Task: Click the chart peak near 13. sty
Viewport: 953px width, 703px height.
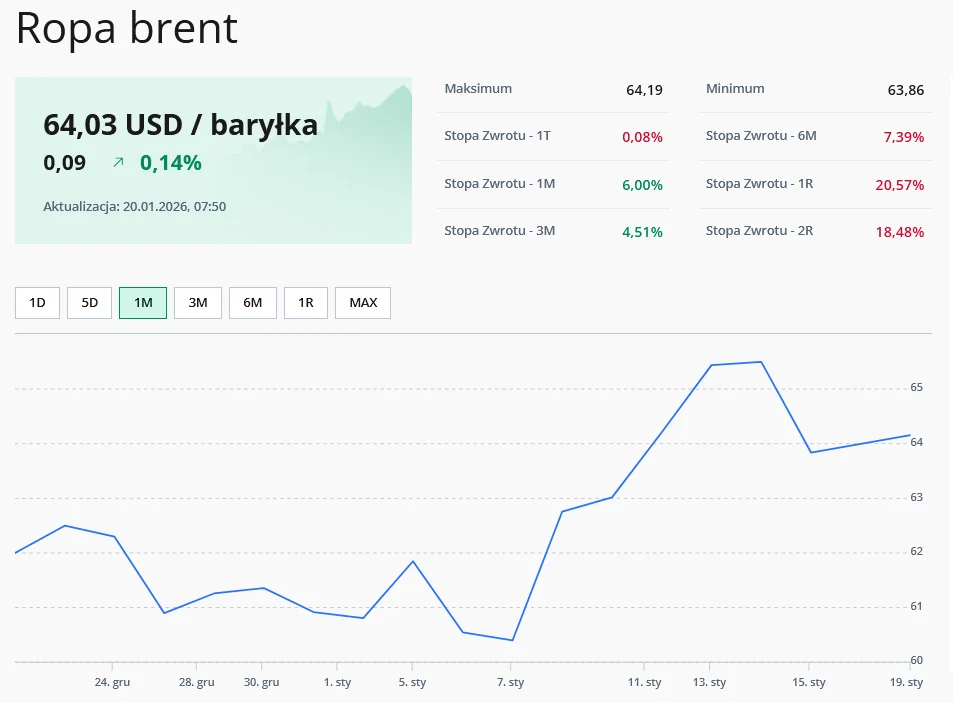Action: click(735, 364)
